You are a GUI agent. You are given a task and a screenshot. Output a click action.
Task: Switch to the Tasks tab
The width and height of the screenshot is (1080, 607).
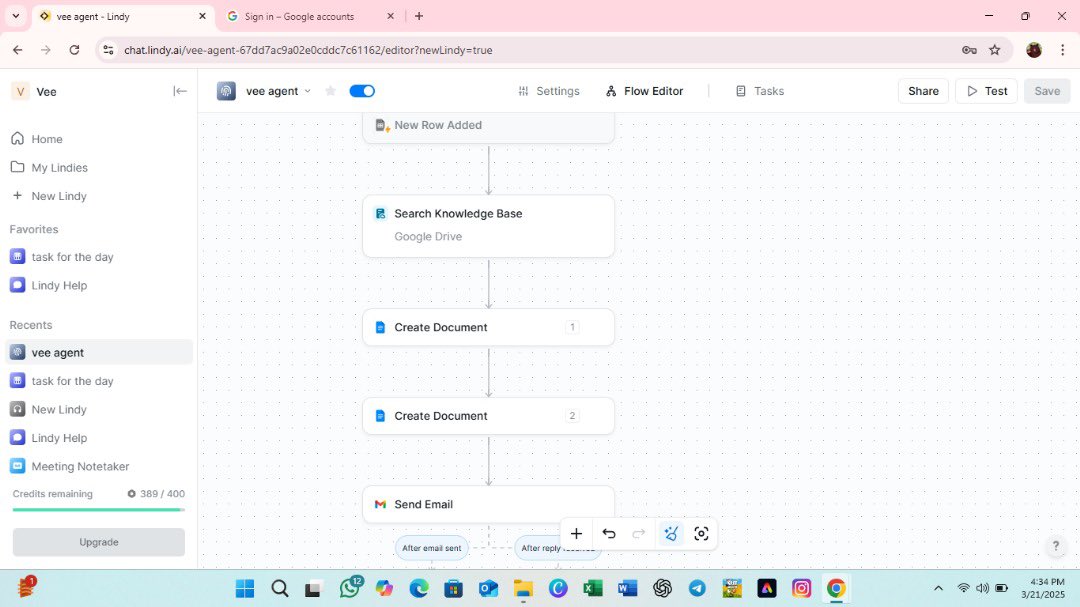tap(760, 91)
